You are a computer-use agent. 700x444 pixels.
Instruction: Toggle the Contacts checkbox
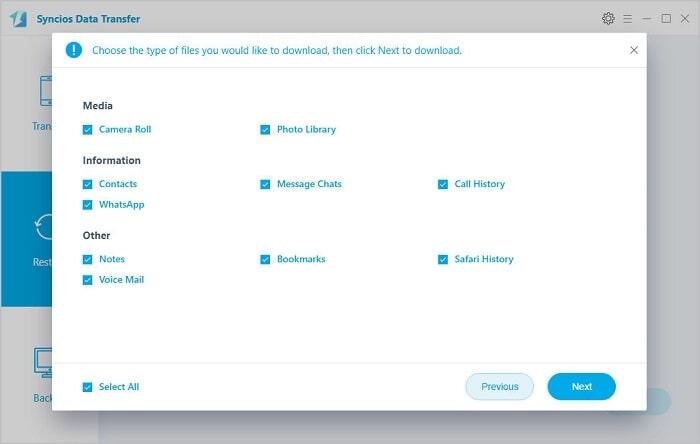pyautogui.click(x=88, y=184)
